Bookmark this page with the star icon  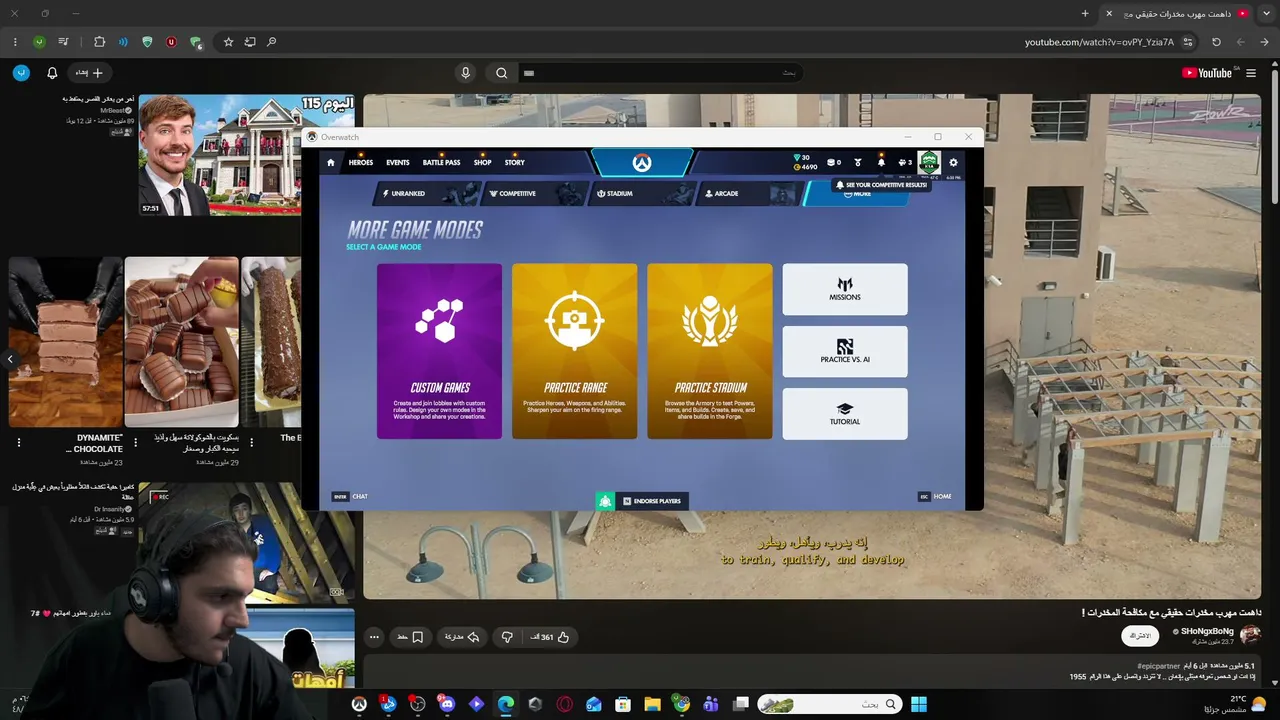(228, 42)
